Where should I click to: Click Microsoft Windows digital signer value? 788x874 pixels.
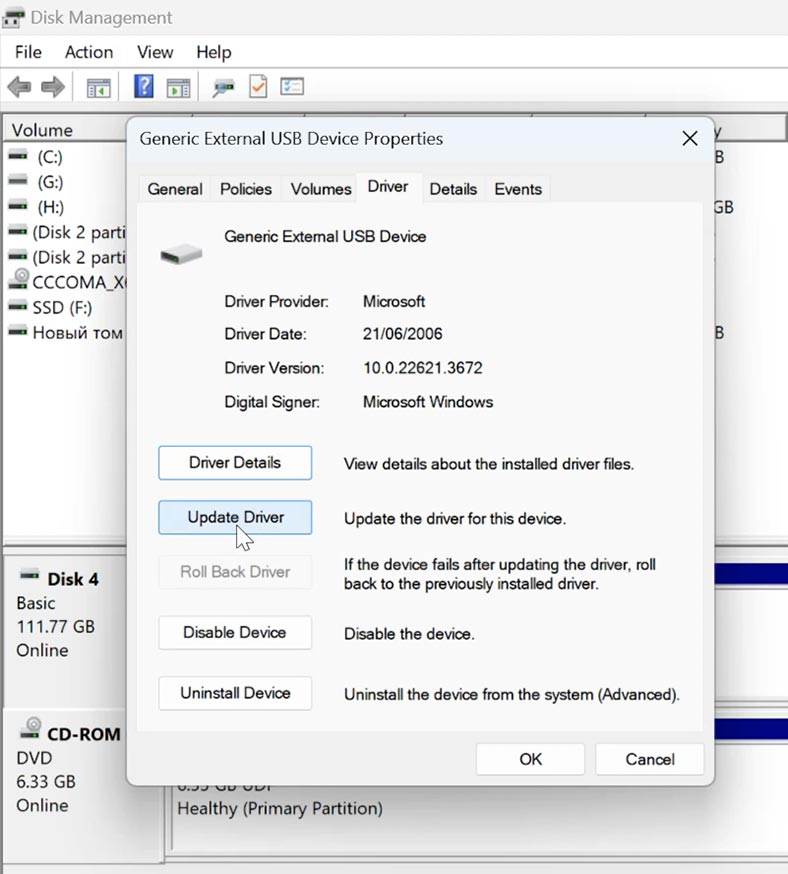coord(428,402)
